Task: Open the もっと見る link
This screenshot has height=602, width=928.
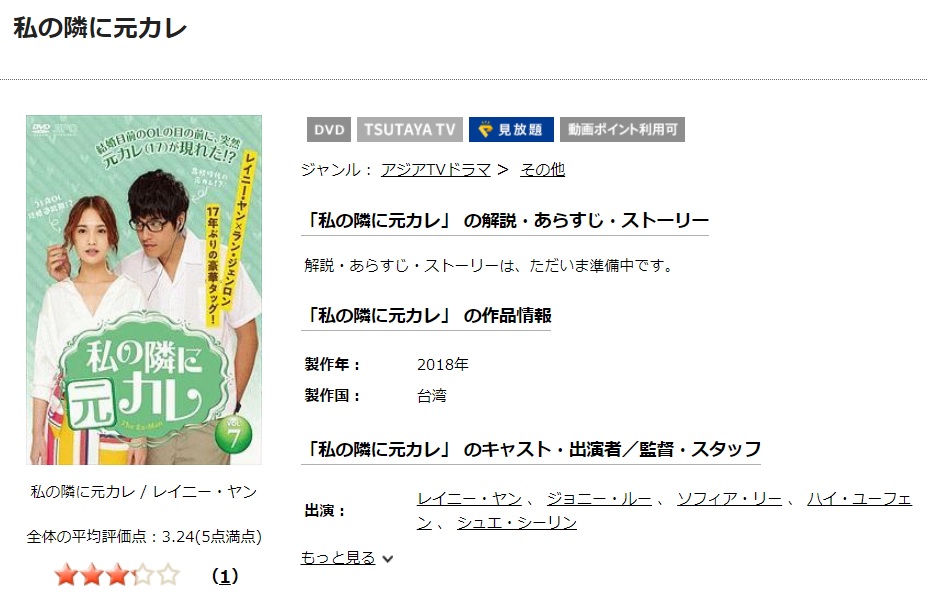Action: pyautogui.click(x=338, y=558)
